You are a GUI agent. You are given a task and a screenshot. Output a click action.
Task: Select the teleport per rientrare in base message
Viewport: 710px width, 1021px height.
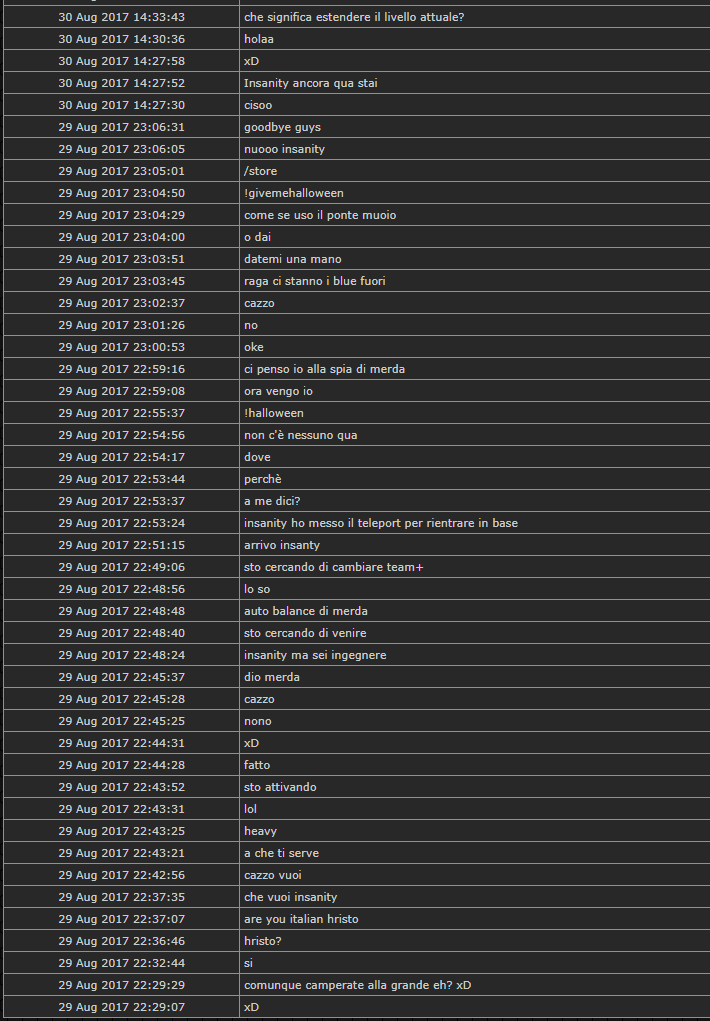click(381, 523)
